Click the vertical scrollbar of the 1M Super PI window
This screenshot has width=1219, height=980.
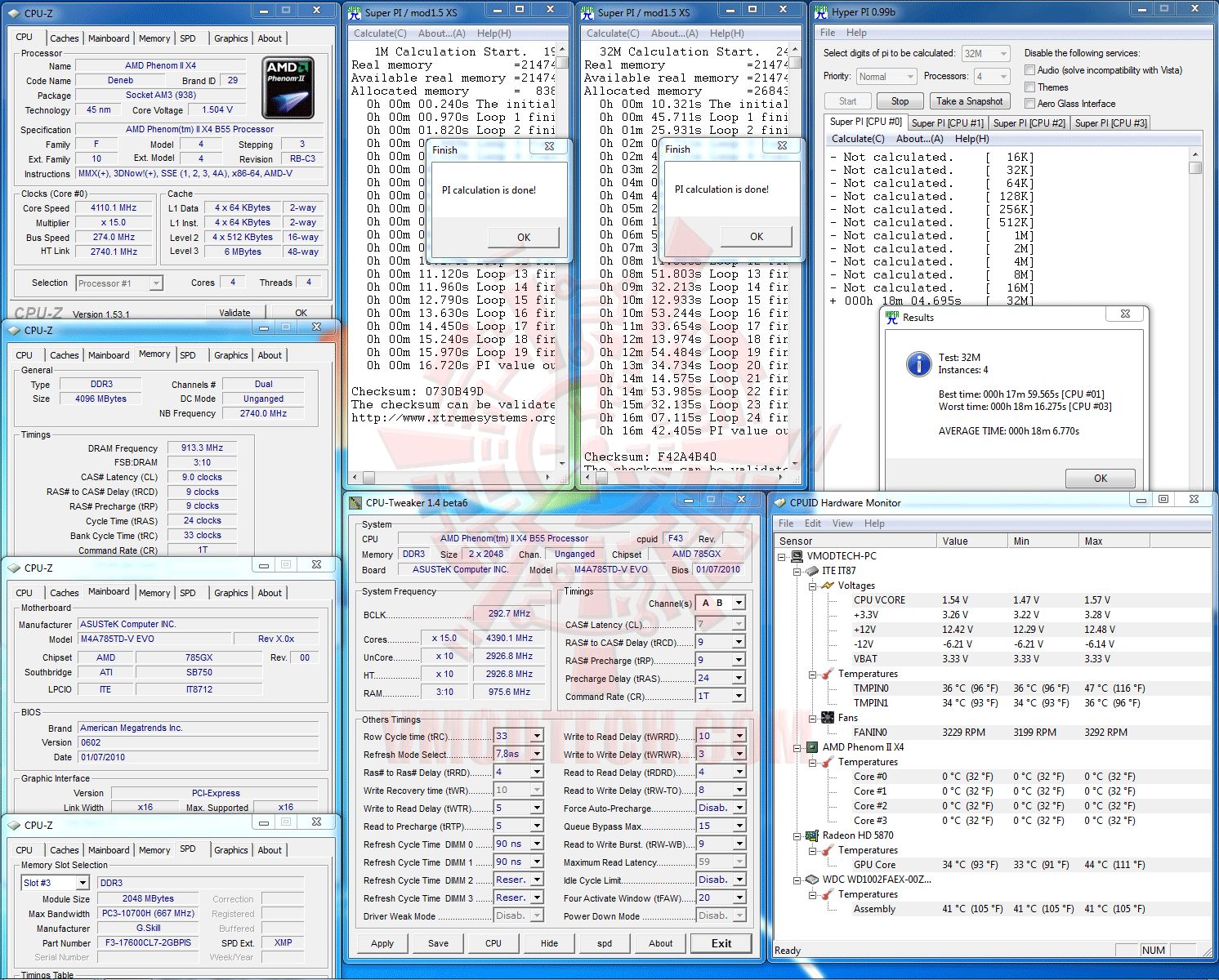563,256
